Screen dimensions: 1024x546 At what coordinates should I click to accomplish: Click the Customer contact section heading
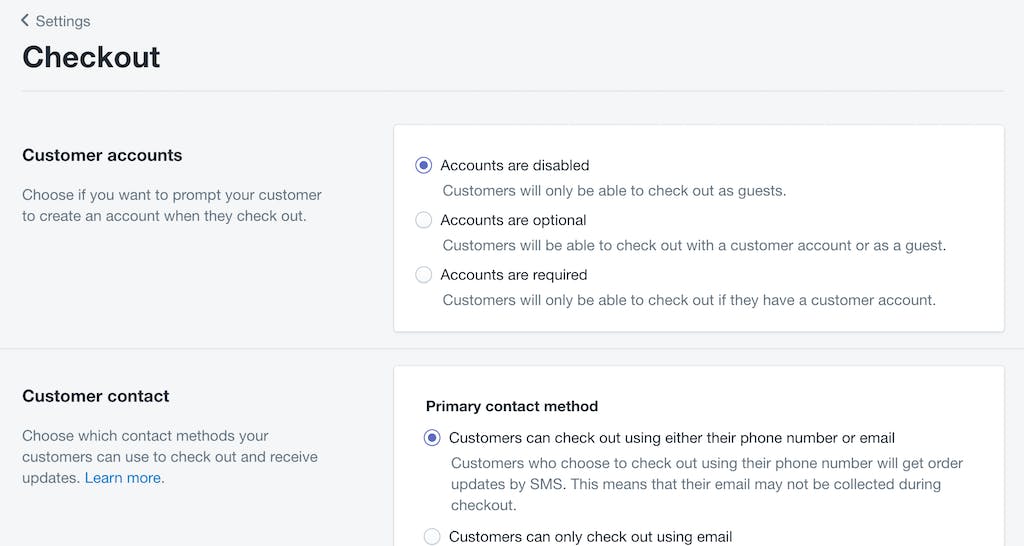95,396
